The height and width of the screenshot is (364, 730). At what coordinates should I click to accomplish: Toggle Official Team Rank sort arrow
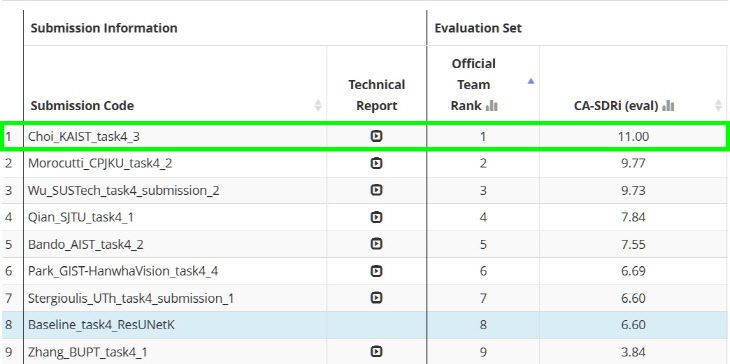(x=531, y=81)
